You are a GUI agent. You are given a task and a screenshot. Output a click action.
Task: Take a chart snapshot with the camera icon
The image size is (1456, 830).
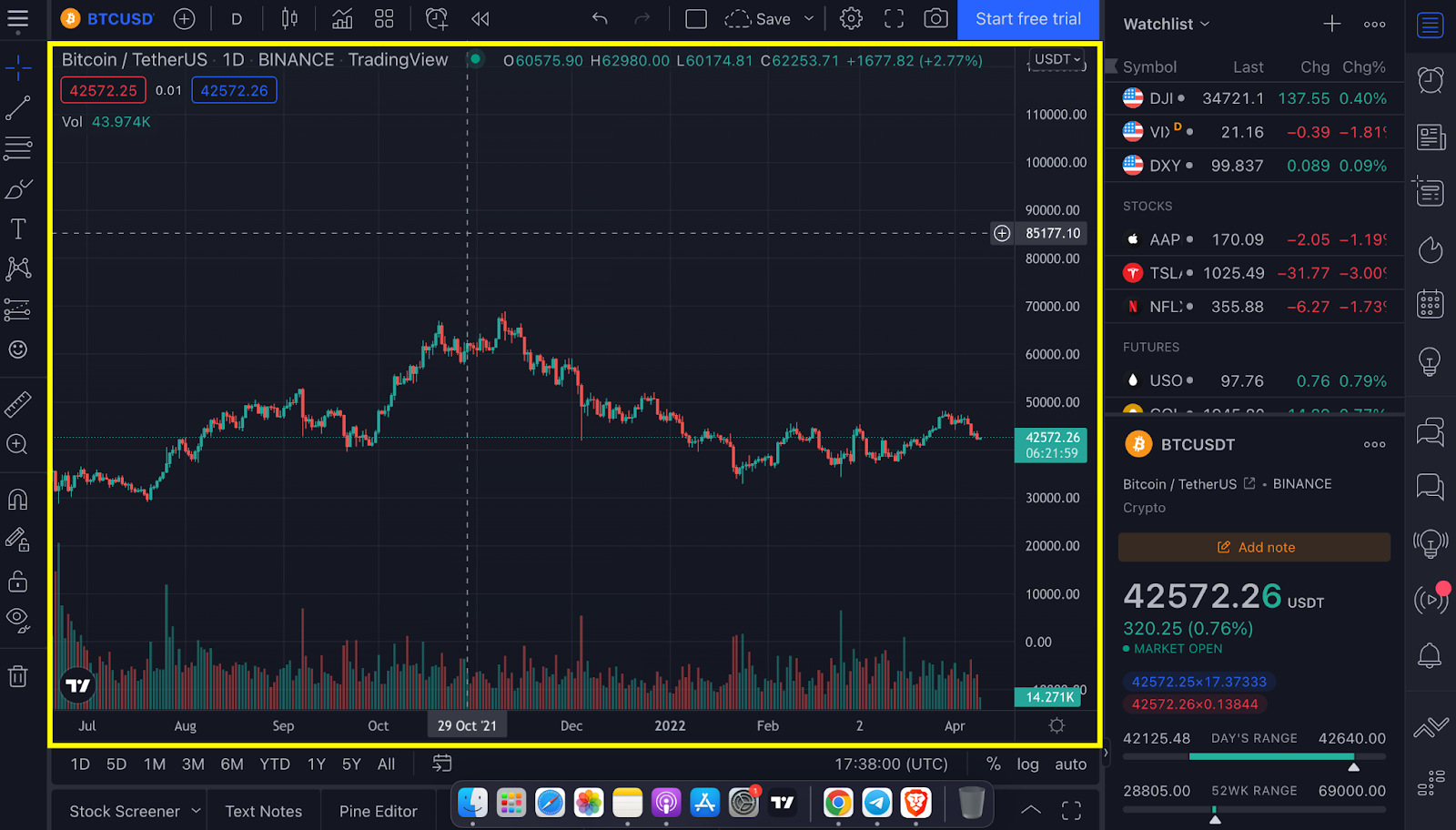point(936,18)
